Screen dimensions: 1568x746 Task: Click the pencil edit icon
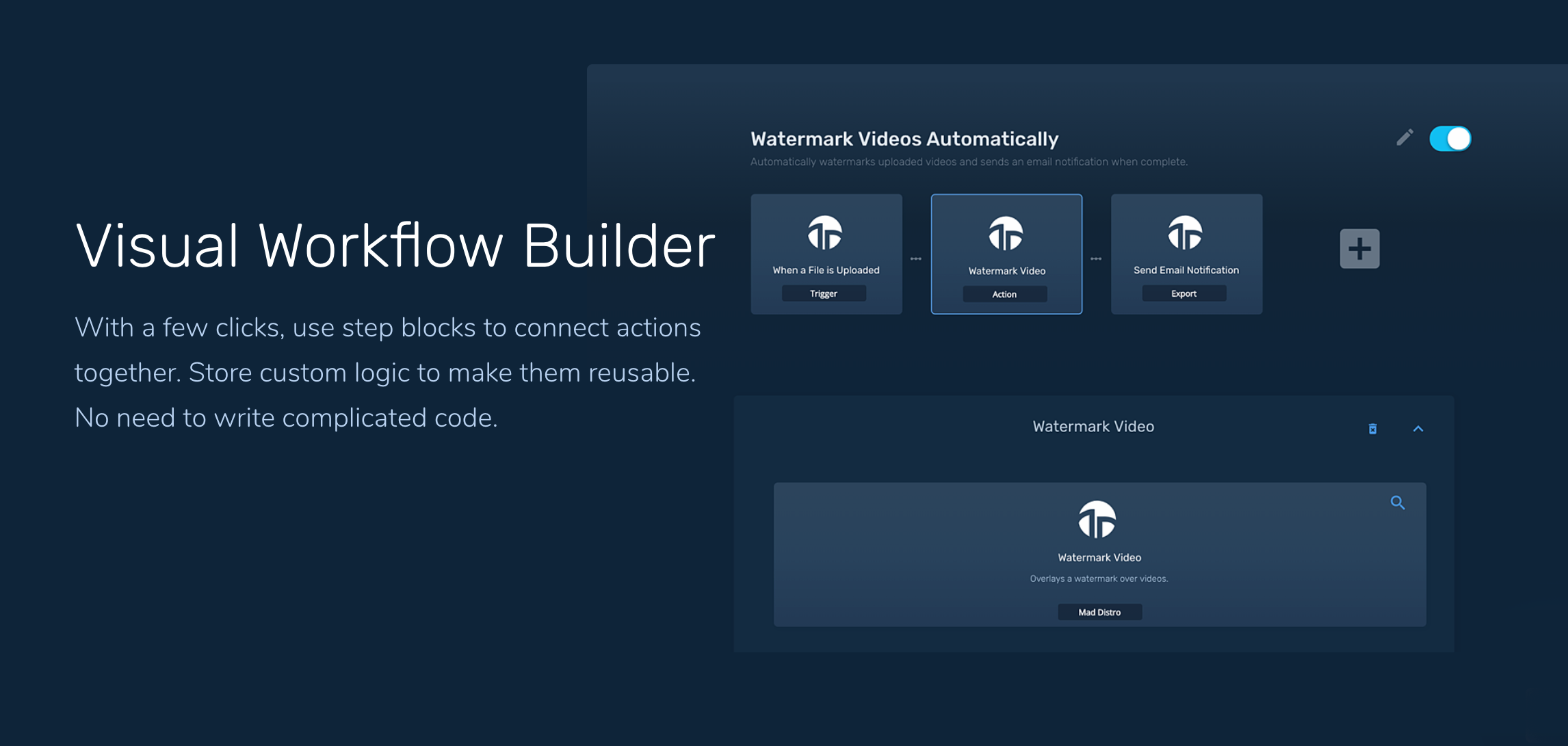pyautogui.click(x=1404, y=138)
